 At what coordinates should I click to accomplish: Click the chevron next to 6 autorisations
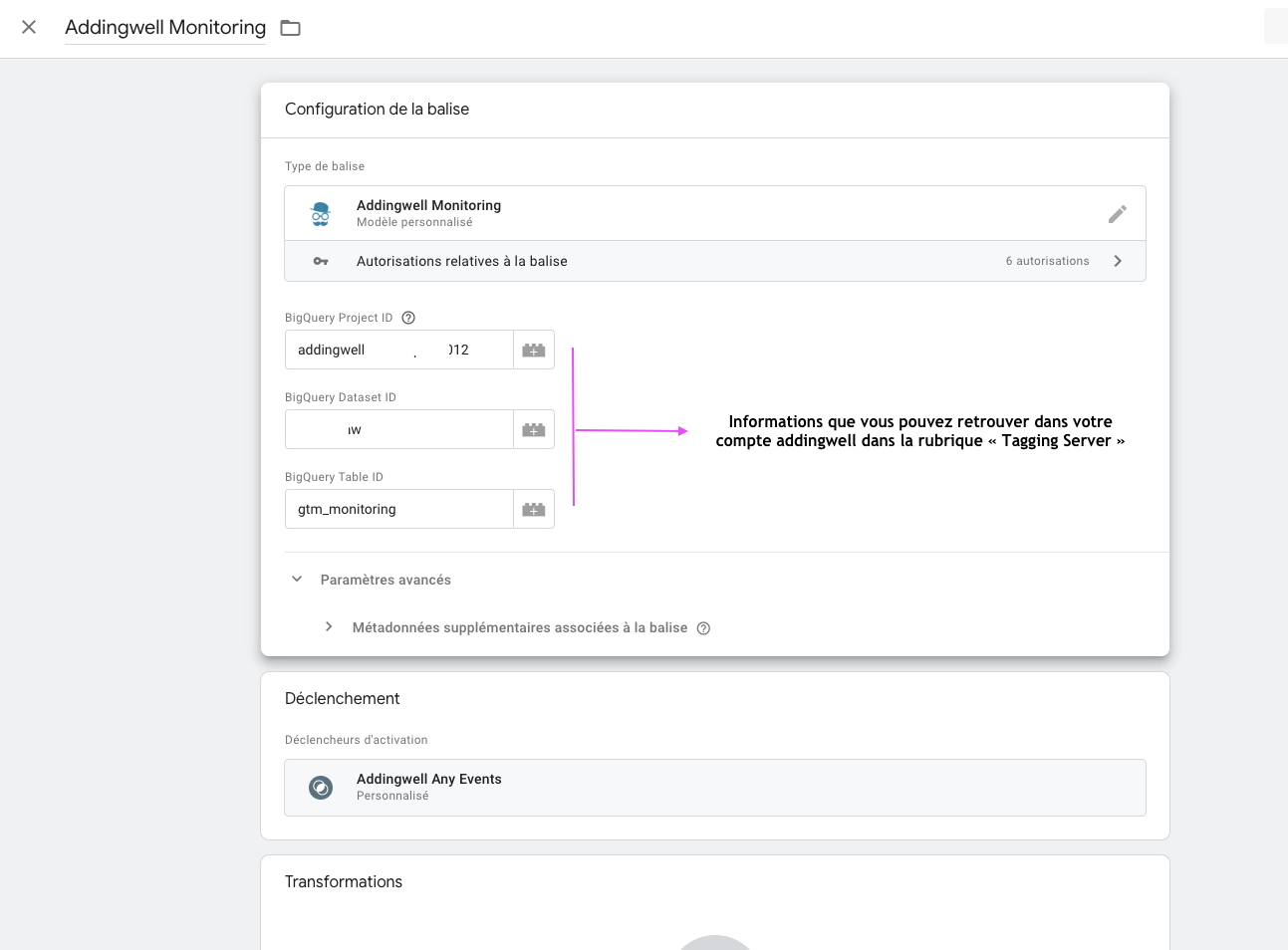[x=1118, y=261]
